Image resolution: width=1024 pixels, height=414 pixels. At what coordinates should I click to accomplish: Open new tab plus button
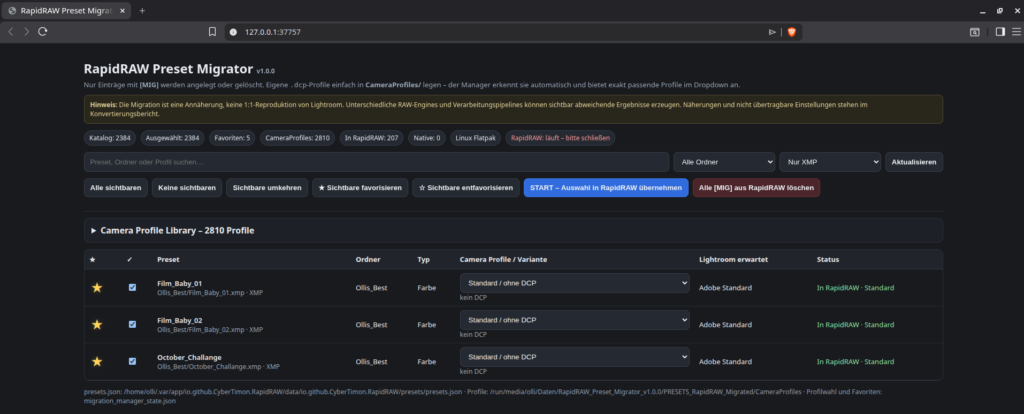tap(142, 10)
